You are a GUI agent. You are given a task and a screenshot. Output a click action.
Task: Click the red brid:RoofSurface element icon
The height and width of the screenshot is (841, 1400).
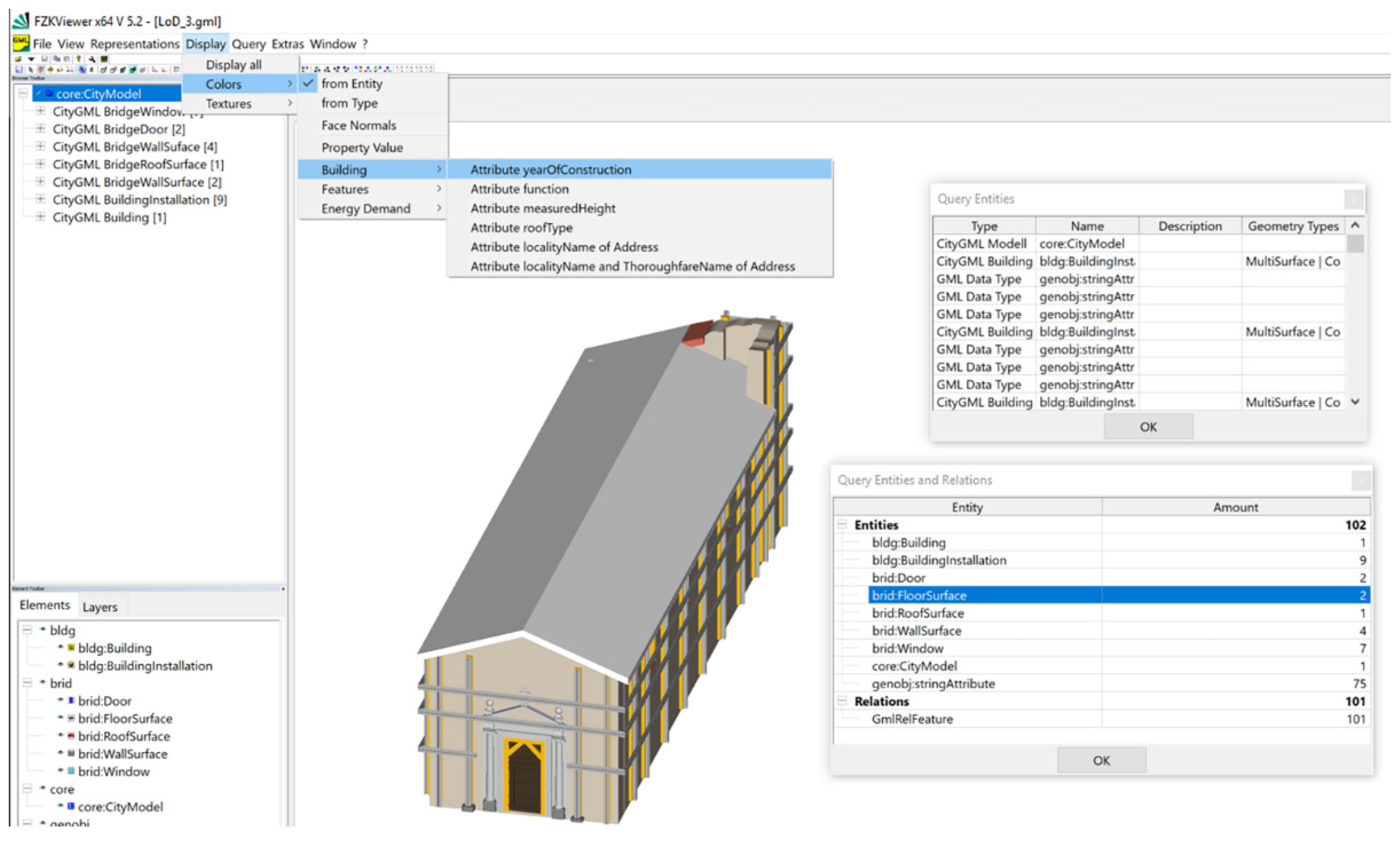[x=71, y=736]
